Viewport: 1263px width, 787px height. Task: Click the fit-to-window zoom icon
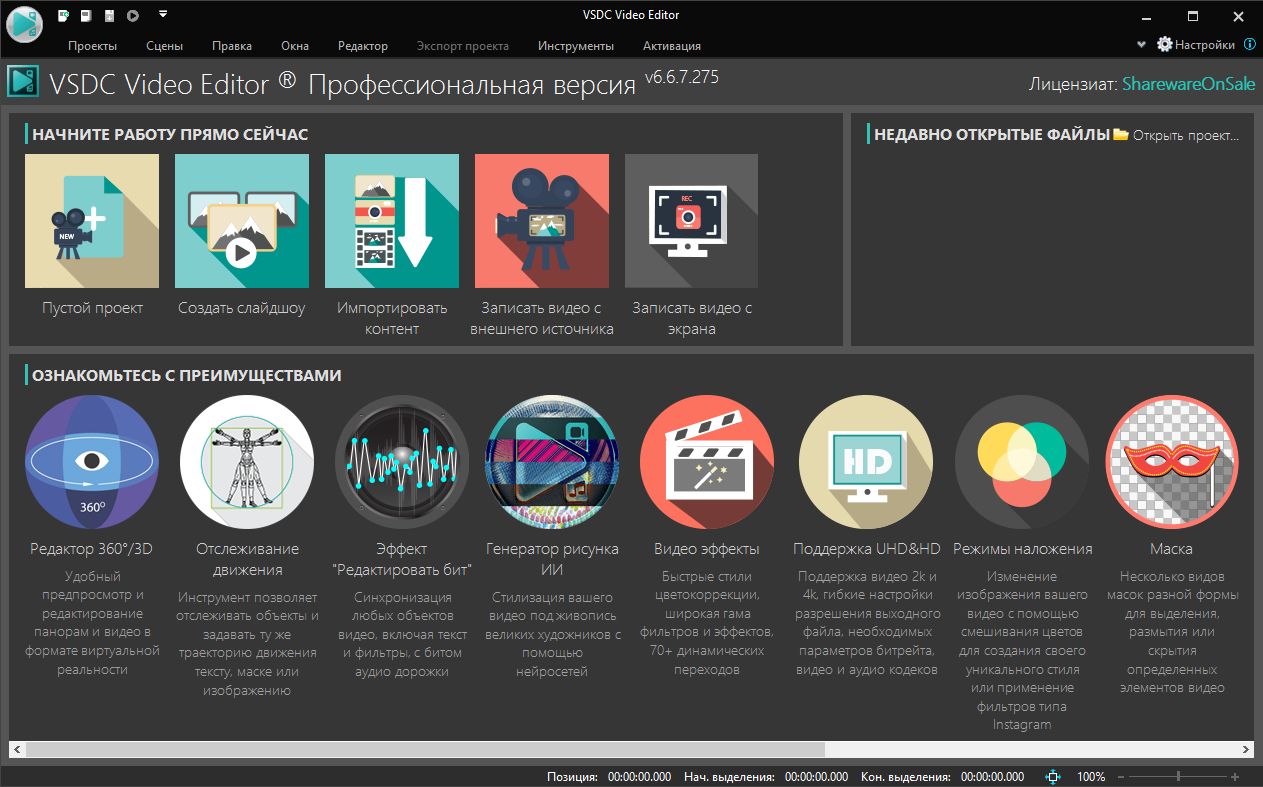(x=1053, y=777)
